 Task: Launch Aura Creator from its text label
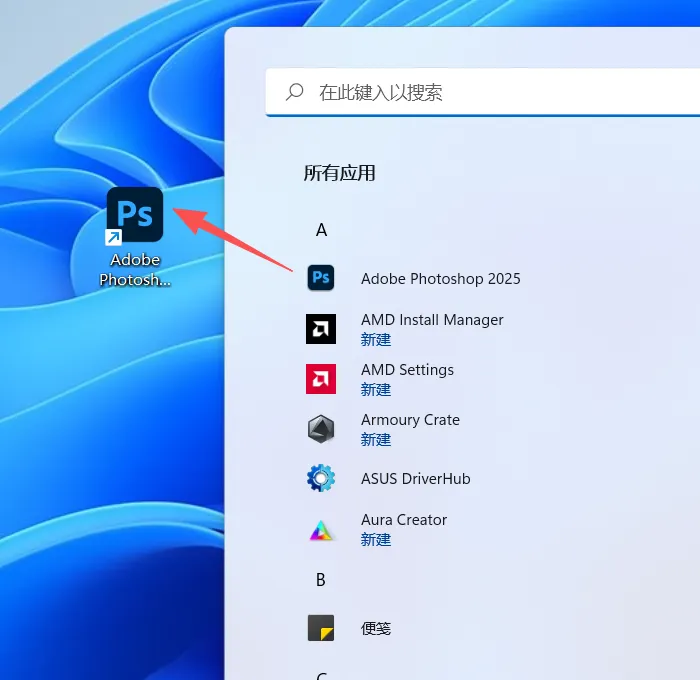404,520
